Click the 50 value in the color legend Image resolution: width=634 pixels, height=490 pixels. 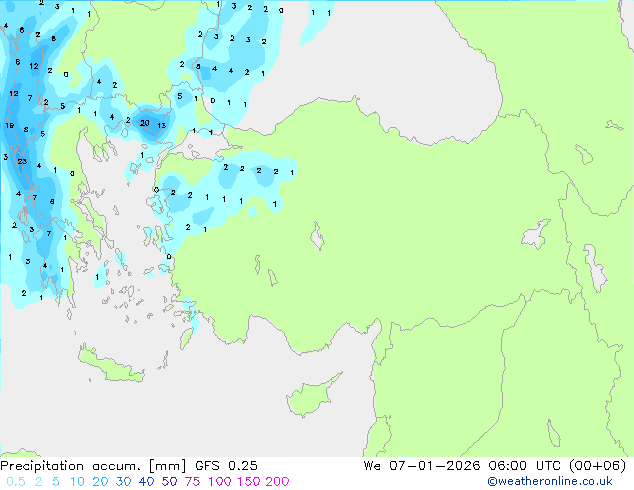click(x=169, y=482)
